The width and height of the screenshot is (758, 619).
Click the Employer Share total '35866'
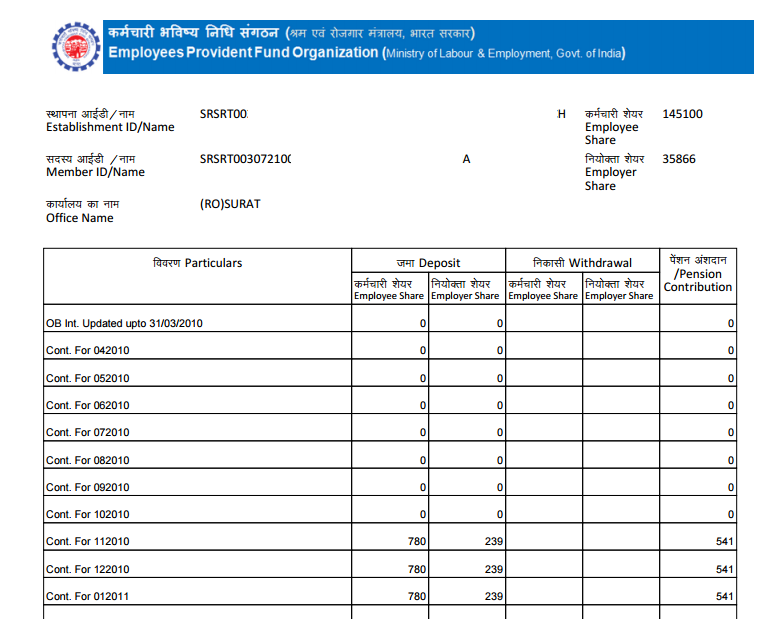click(x=679, y=159)
